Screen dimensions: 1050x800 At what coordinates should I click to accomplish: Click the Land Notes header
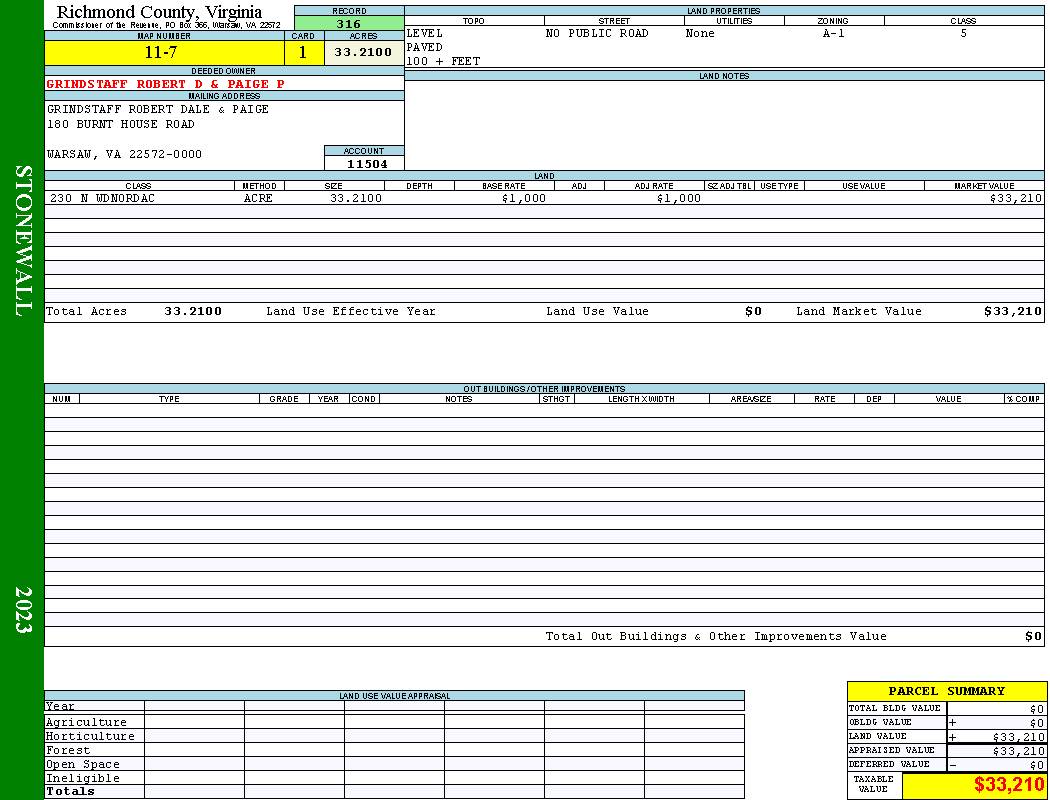tap(724, 76)
